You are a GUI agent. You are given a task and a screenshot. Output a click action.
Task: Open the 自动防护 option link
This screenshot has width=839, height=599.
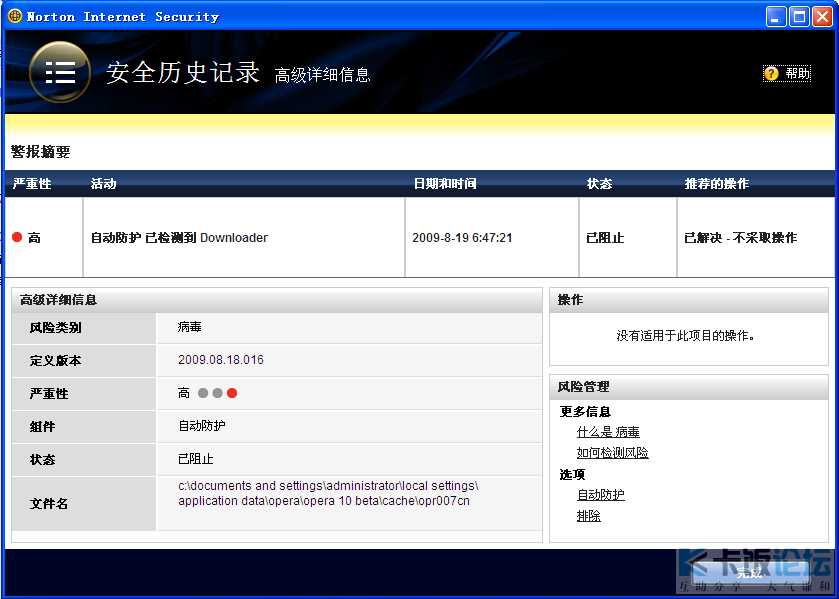pos(600,495)
